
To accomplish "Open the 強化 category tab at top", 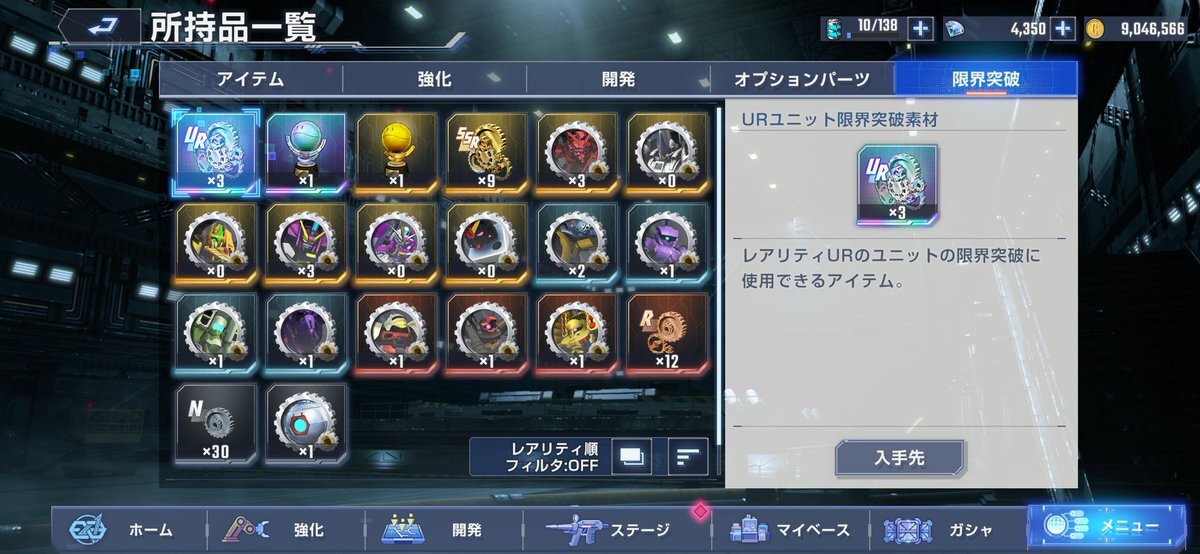I will (x=434, y=79).
